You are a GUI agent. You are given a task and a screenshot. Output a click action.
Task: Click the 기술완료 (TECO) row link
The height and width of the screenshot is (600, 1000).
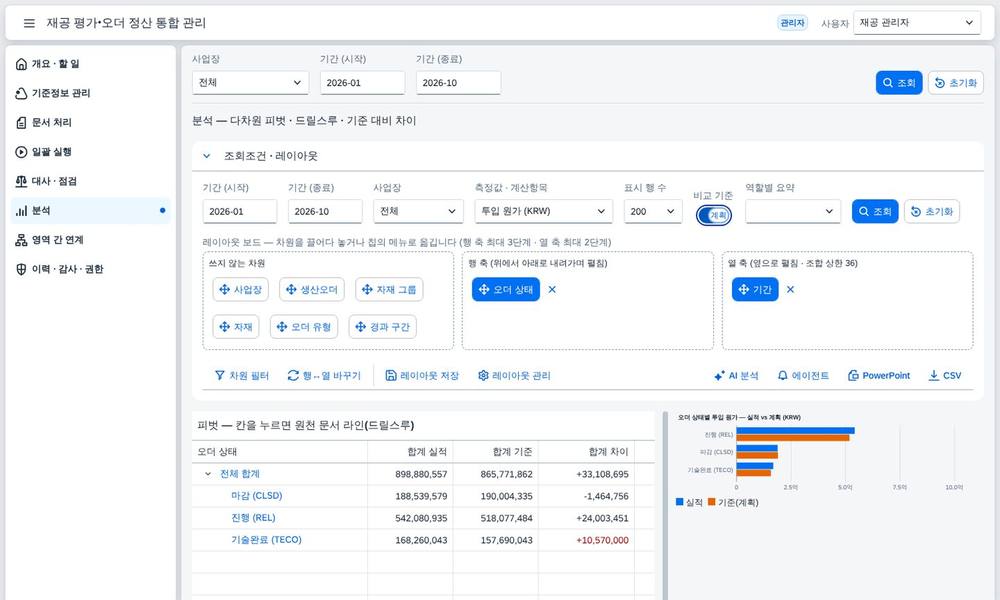266,539
